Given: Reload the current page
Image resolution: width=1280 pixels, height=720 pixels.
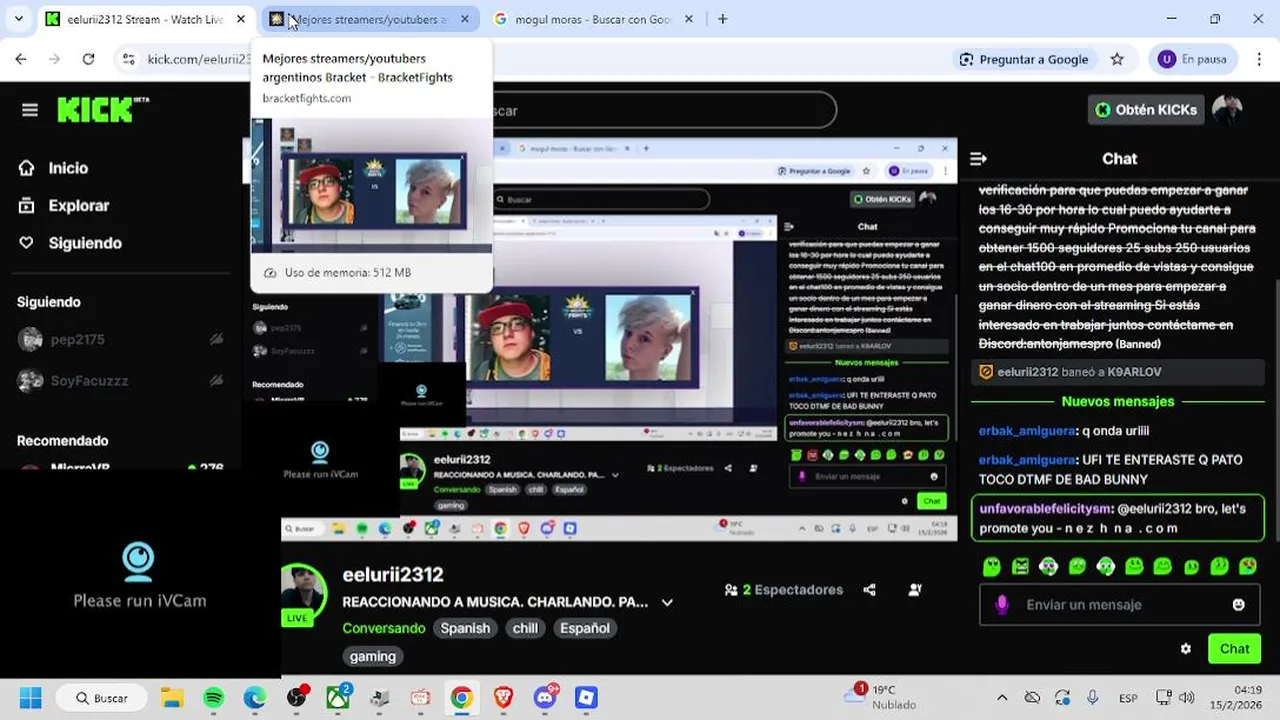Looking at the screenshot, I should 88,59.
